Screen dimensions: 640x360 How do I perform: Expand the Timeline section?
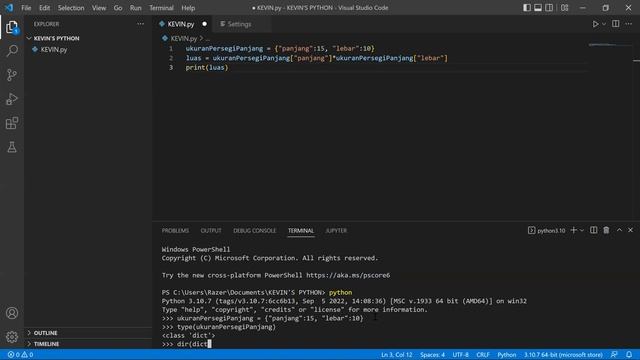click(46, 344)
